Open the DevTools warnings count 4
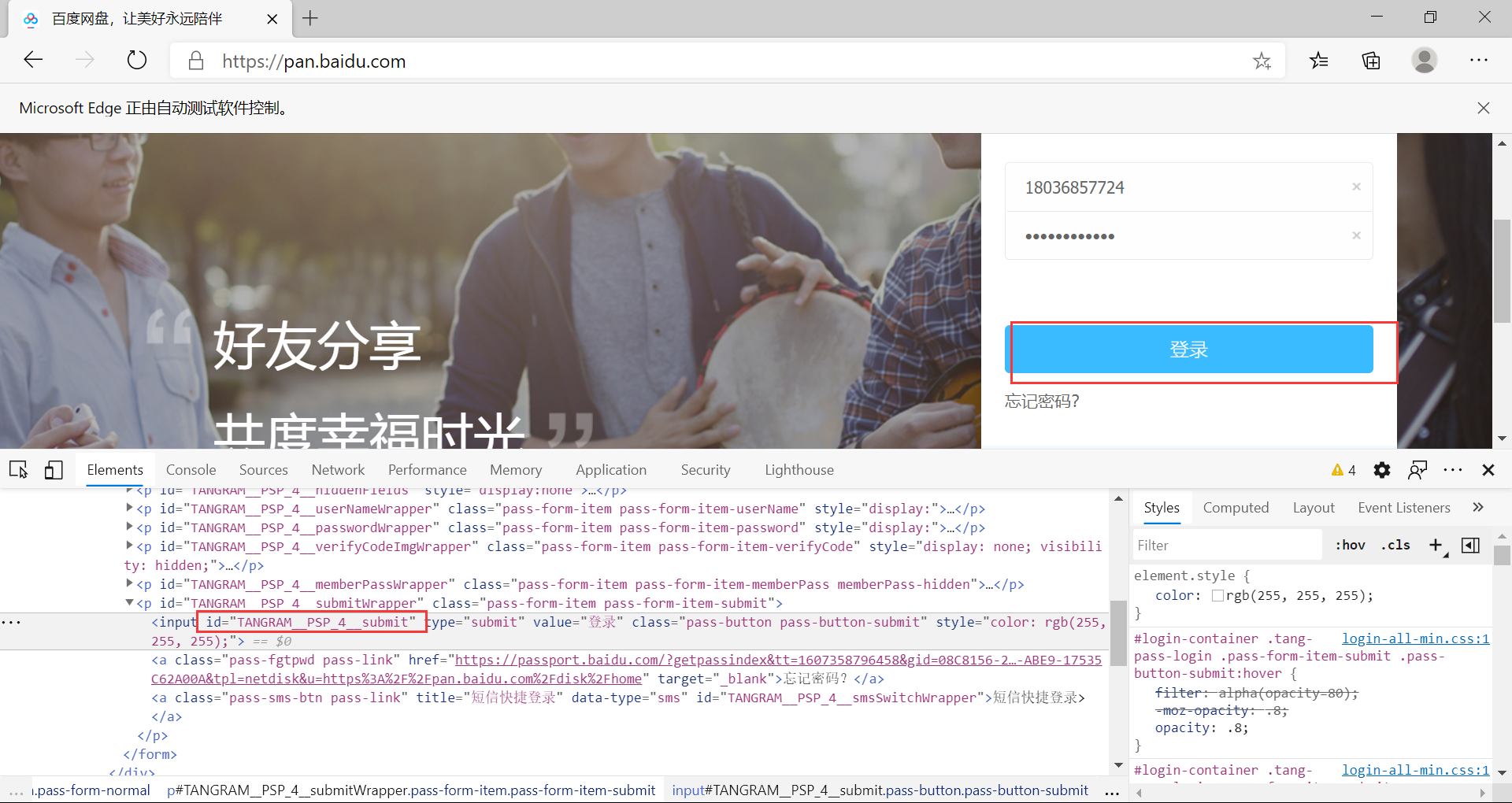Screen dimensions: 1512x803 click(1343, 470)
